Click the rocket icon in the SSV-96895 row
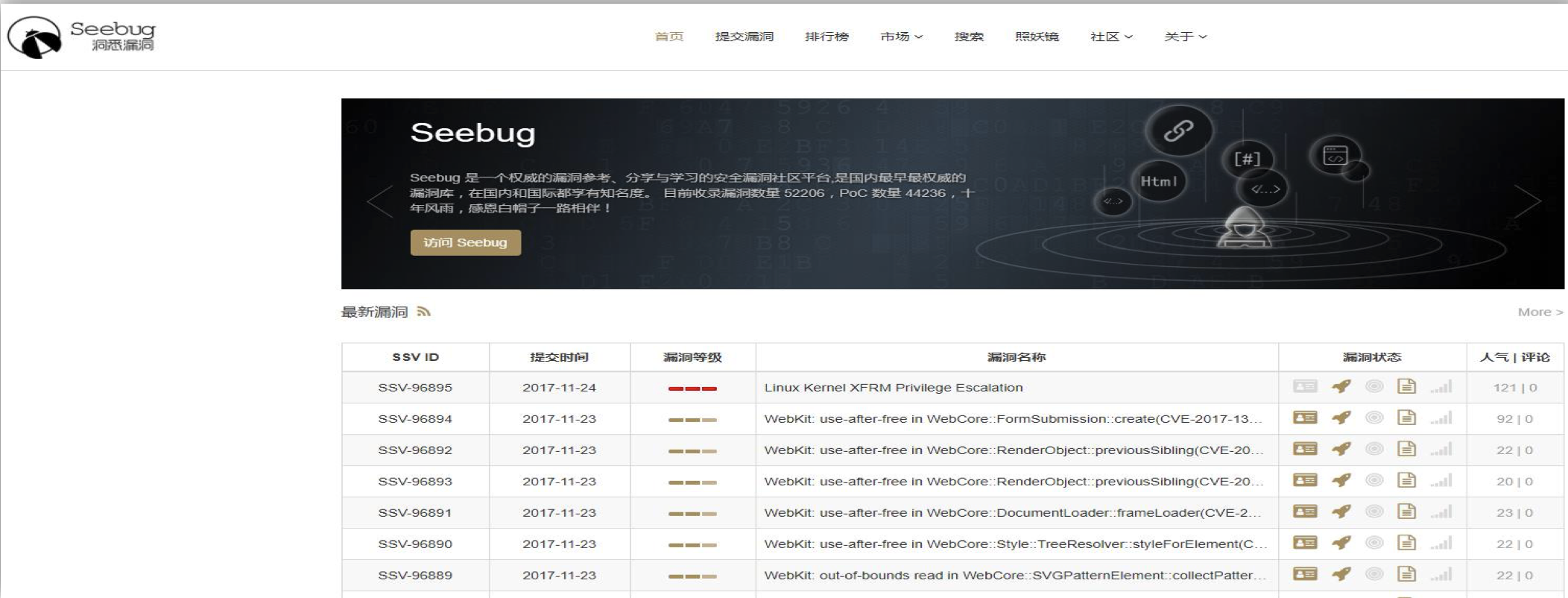The image size is (1568, 598). [x=1341, y=386]
